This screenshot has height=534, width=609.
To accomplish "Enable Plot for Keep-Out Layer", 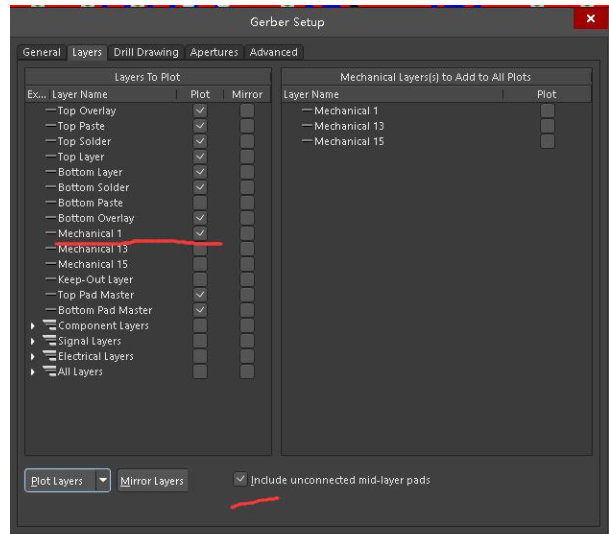I will click(200, 279).
